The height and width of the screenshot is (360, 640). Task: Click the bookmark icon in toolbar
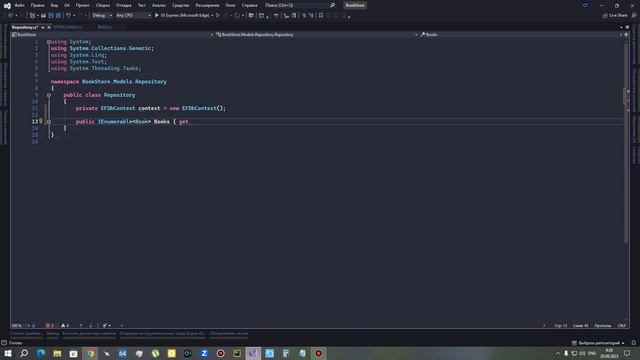pyautogui.click(x=321, y=16)
